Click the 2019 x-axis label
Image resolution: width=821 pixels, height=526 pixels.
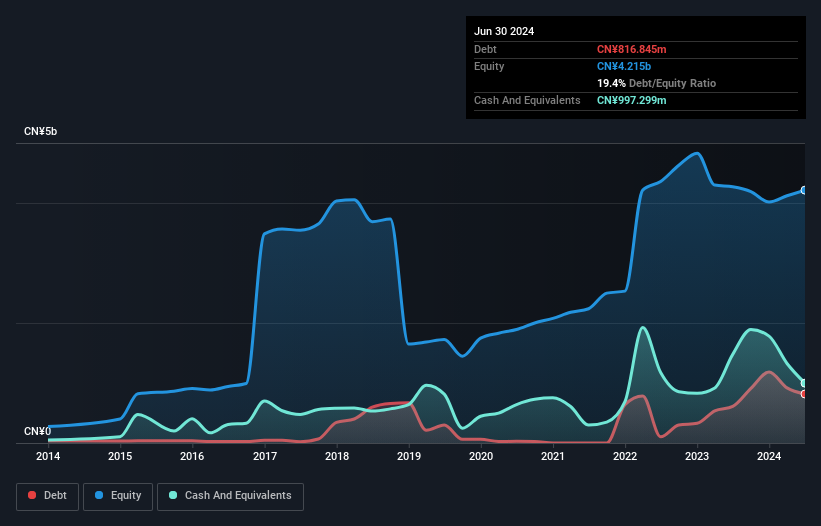coord(409,456)
